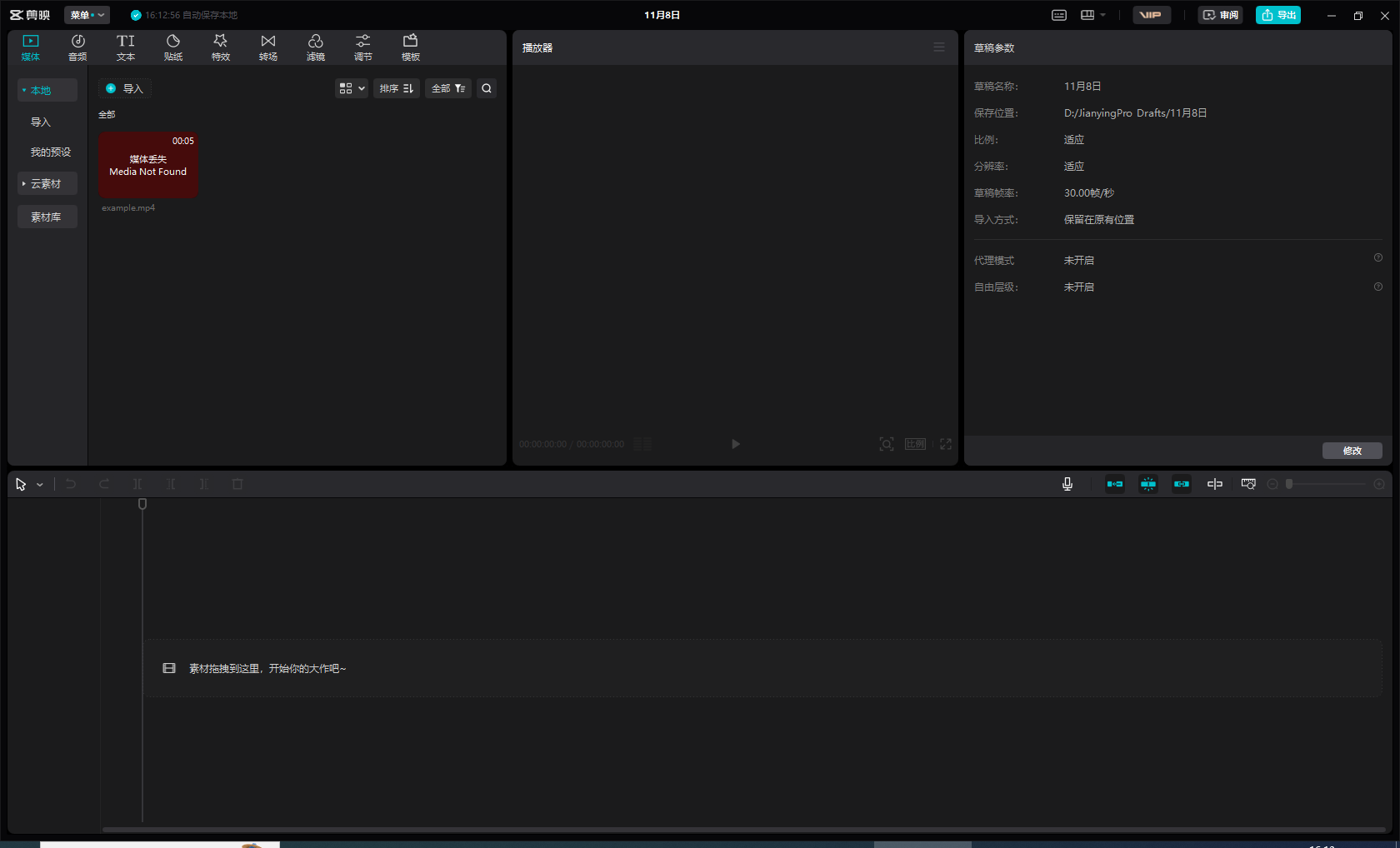Image resolution: width=1400 pixels, height=848 pixels.
Task: Change the media grid view mode dropdown
Action: point(352,88)
